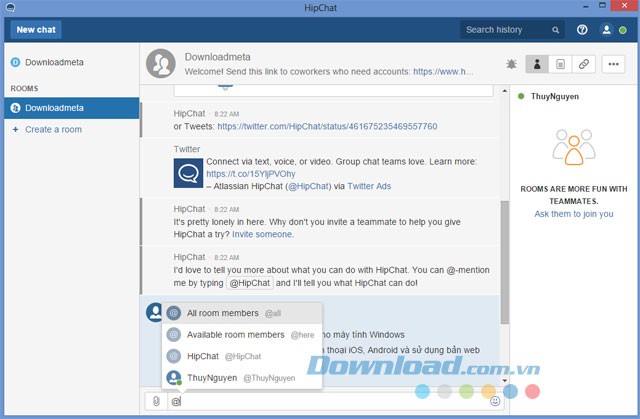Show the room files panel
Screen dimensions: 640x419
[x=560, y=64]
